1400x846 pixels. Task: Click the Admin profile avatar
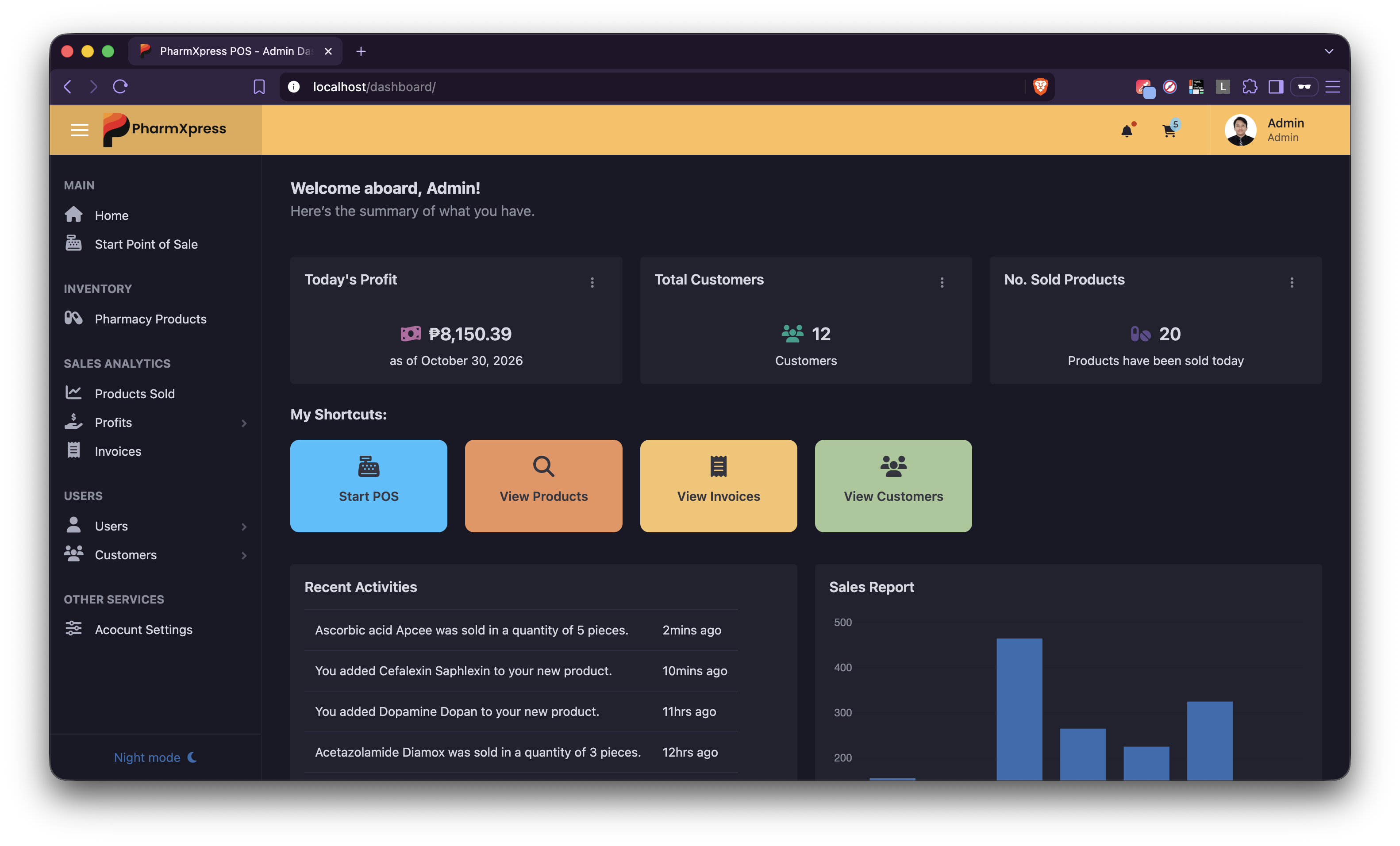point(1240,130)
